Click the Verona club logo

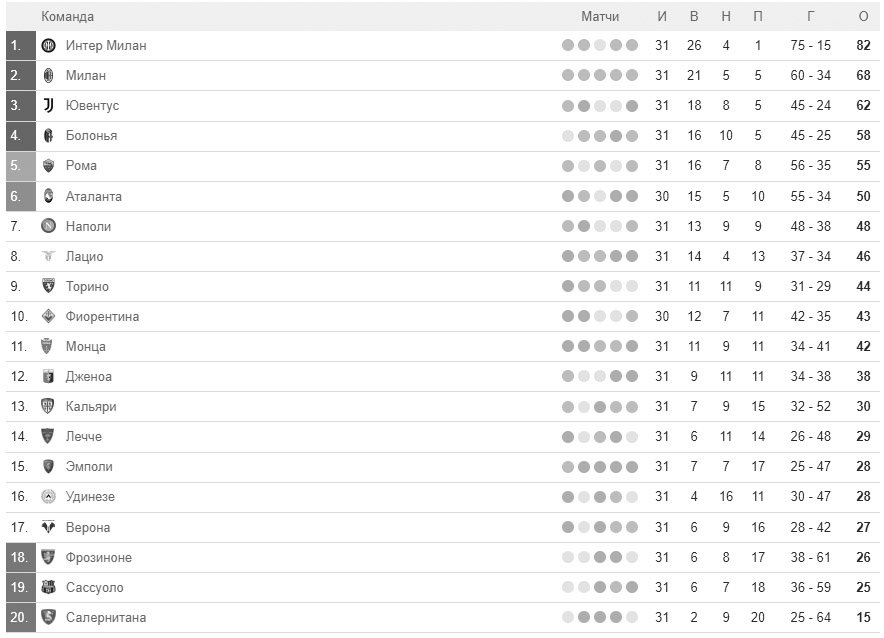(48, 527)
